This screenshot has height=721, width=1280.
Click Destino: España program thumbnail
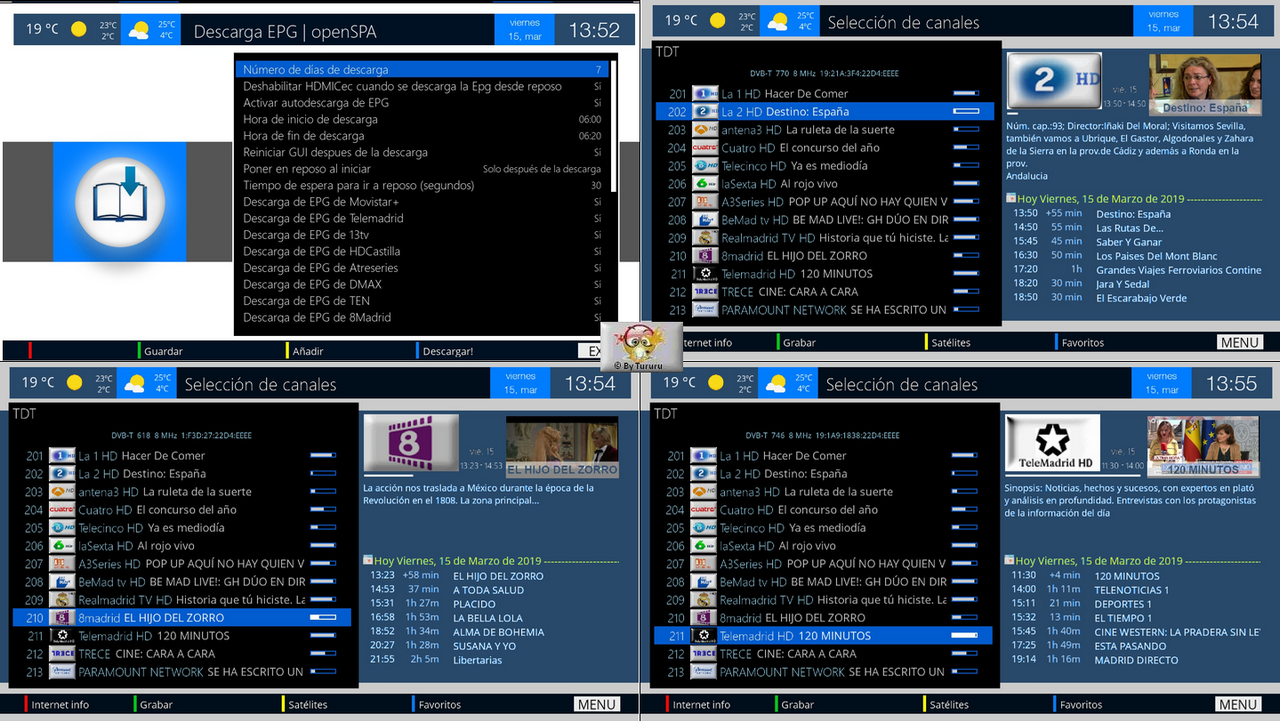[x=1205, y=85]
